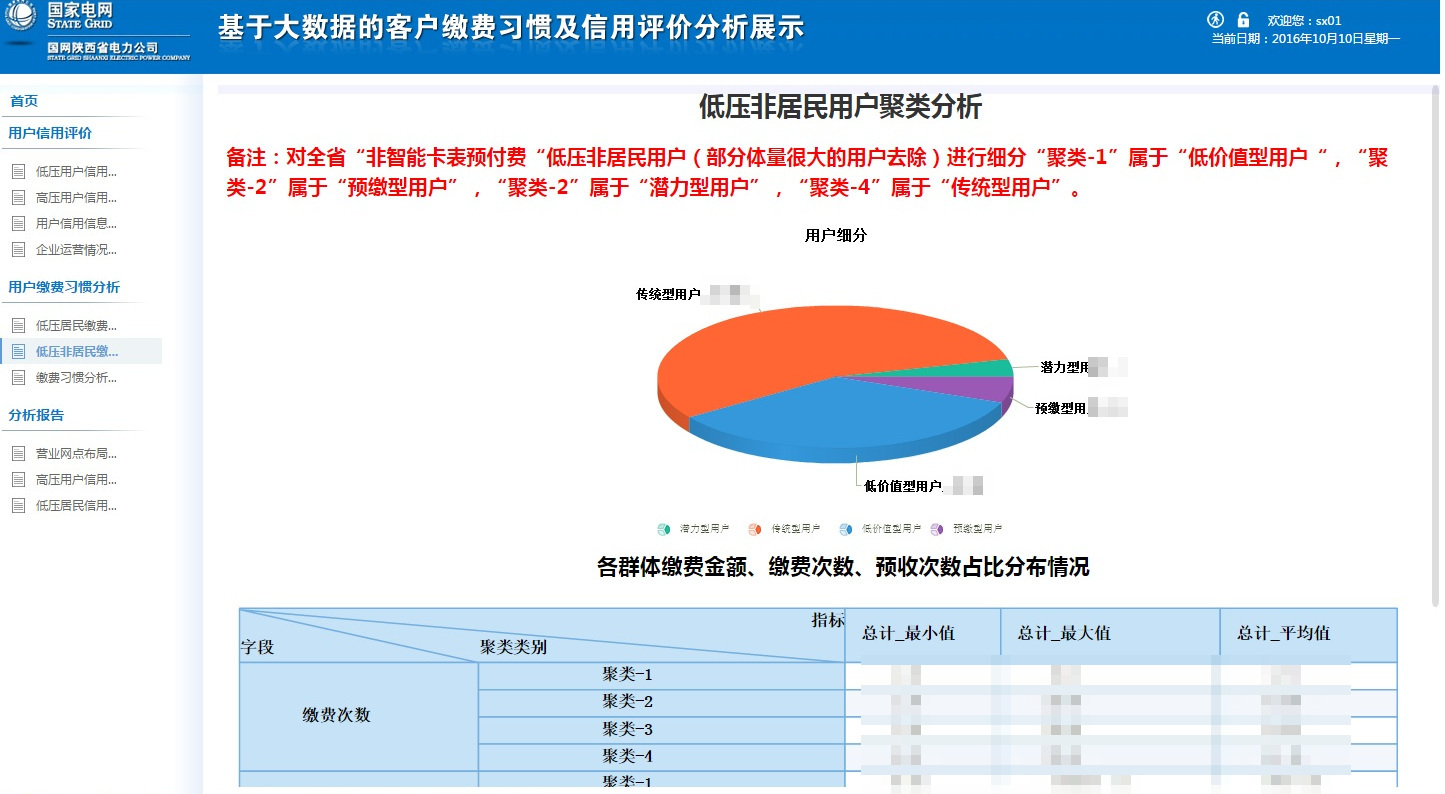Click document icon beside first 高压用户信用... under 用户信用评价
1445x794 pixels.
click(x=18, y=197)
